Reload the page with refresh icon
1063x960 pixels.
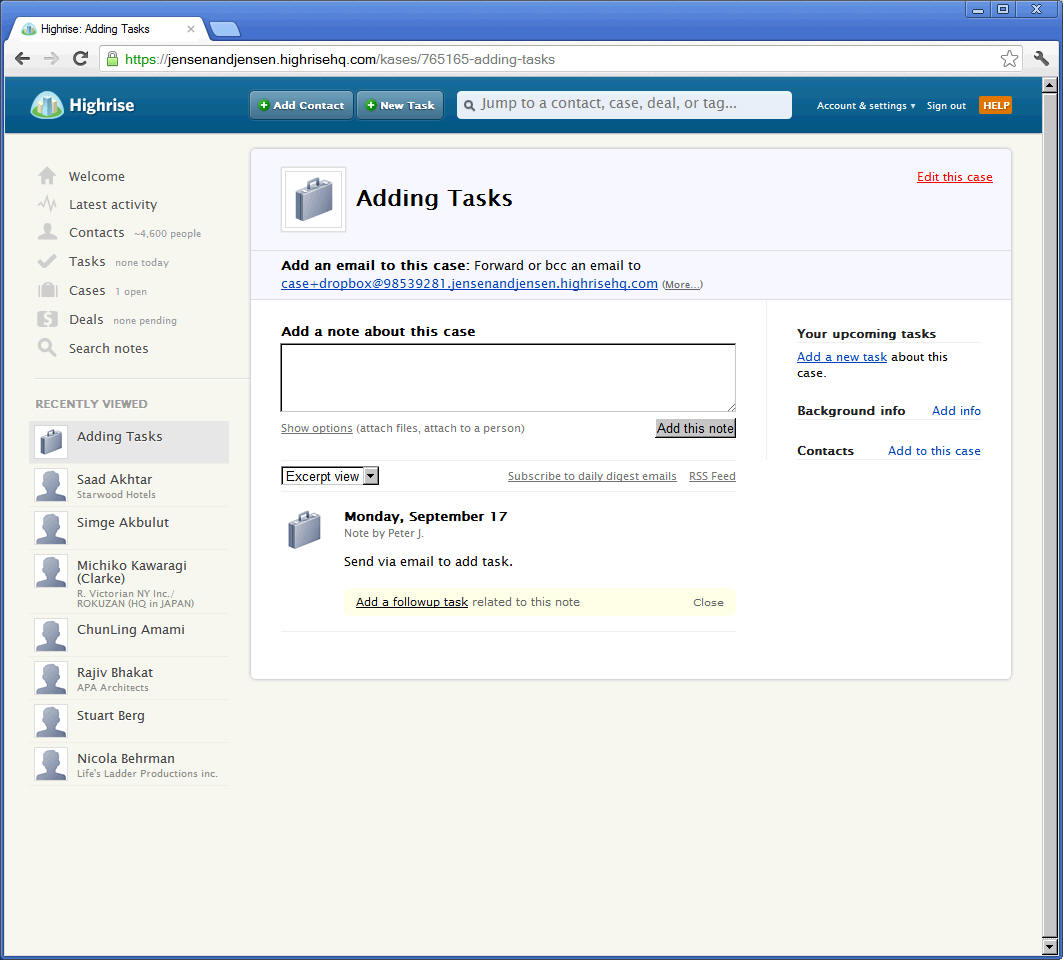pos(81,59)
